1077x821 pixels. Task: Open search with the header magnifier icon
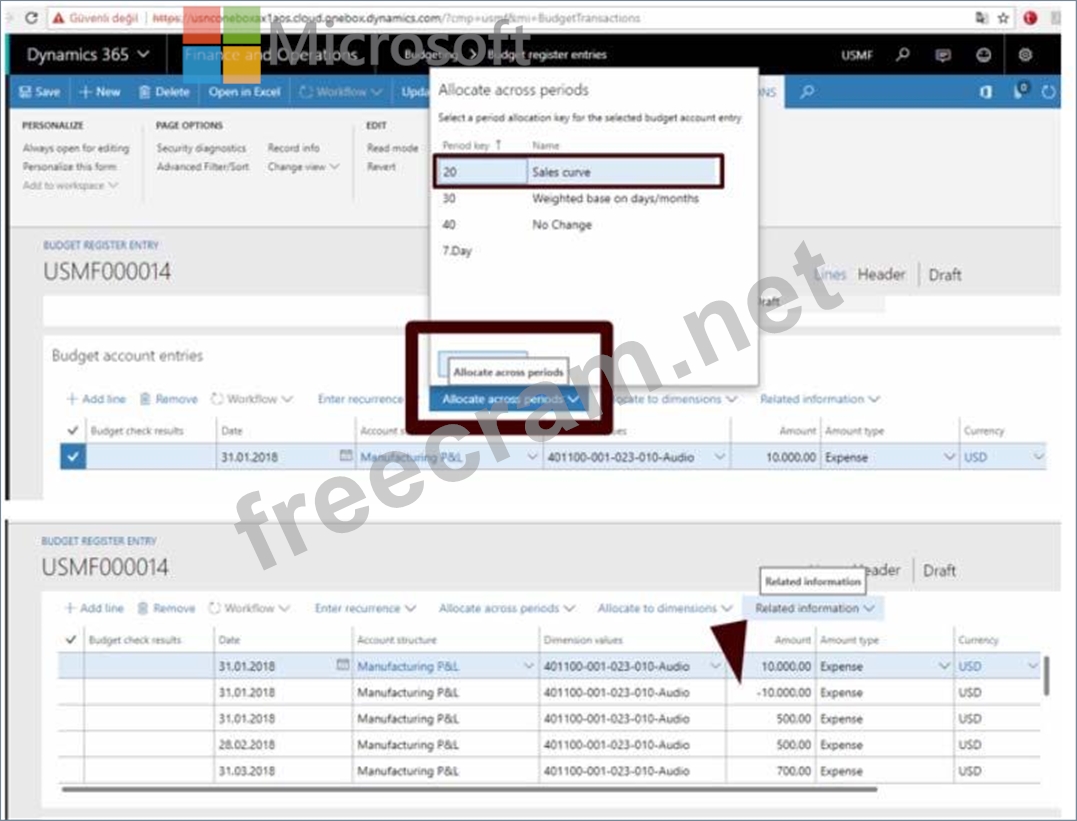click(x=903, y=54)
